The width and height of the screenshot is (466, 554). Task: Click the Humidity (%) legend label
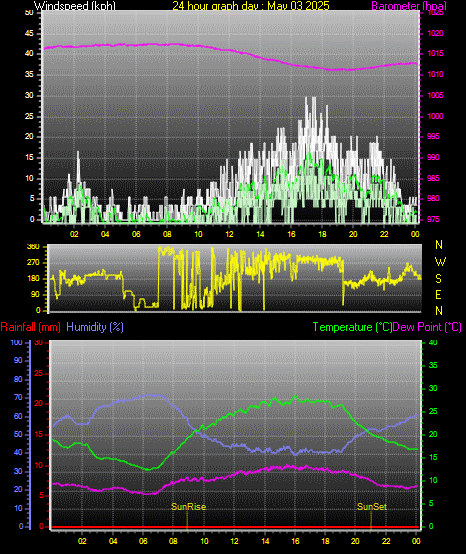click(95, 327)
